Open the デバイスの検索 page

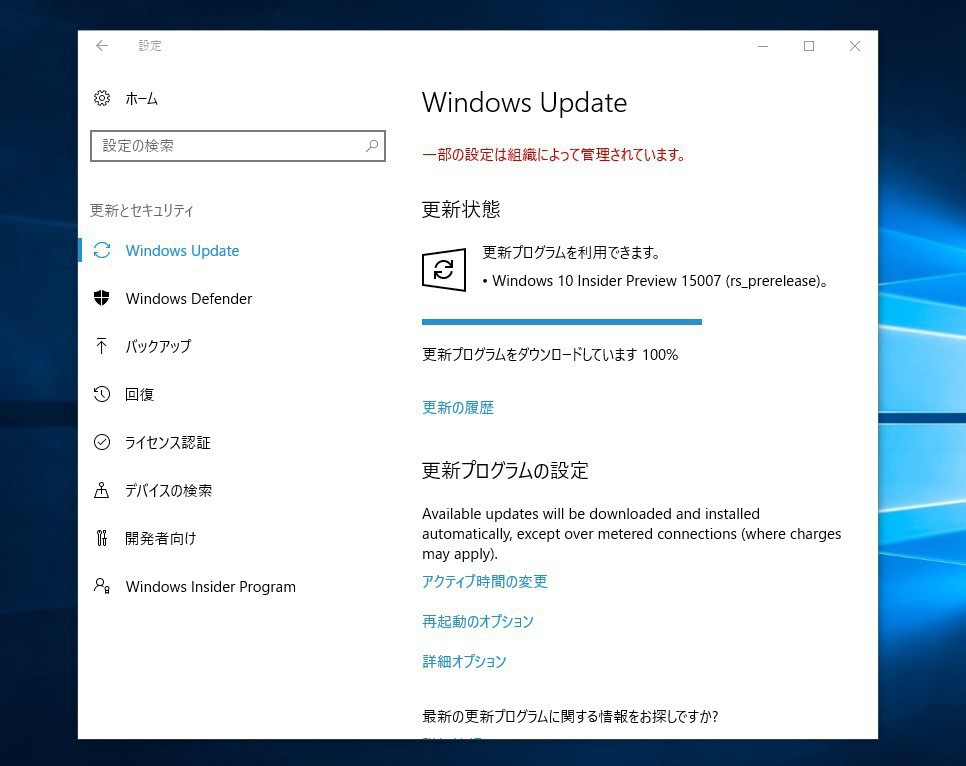(x=168, y=491)
